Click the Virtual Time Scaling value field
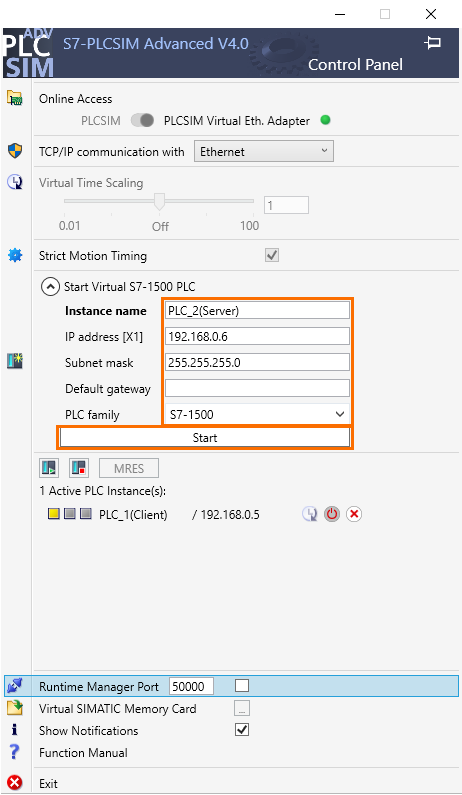 [286, 205]
